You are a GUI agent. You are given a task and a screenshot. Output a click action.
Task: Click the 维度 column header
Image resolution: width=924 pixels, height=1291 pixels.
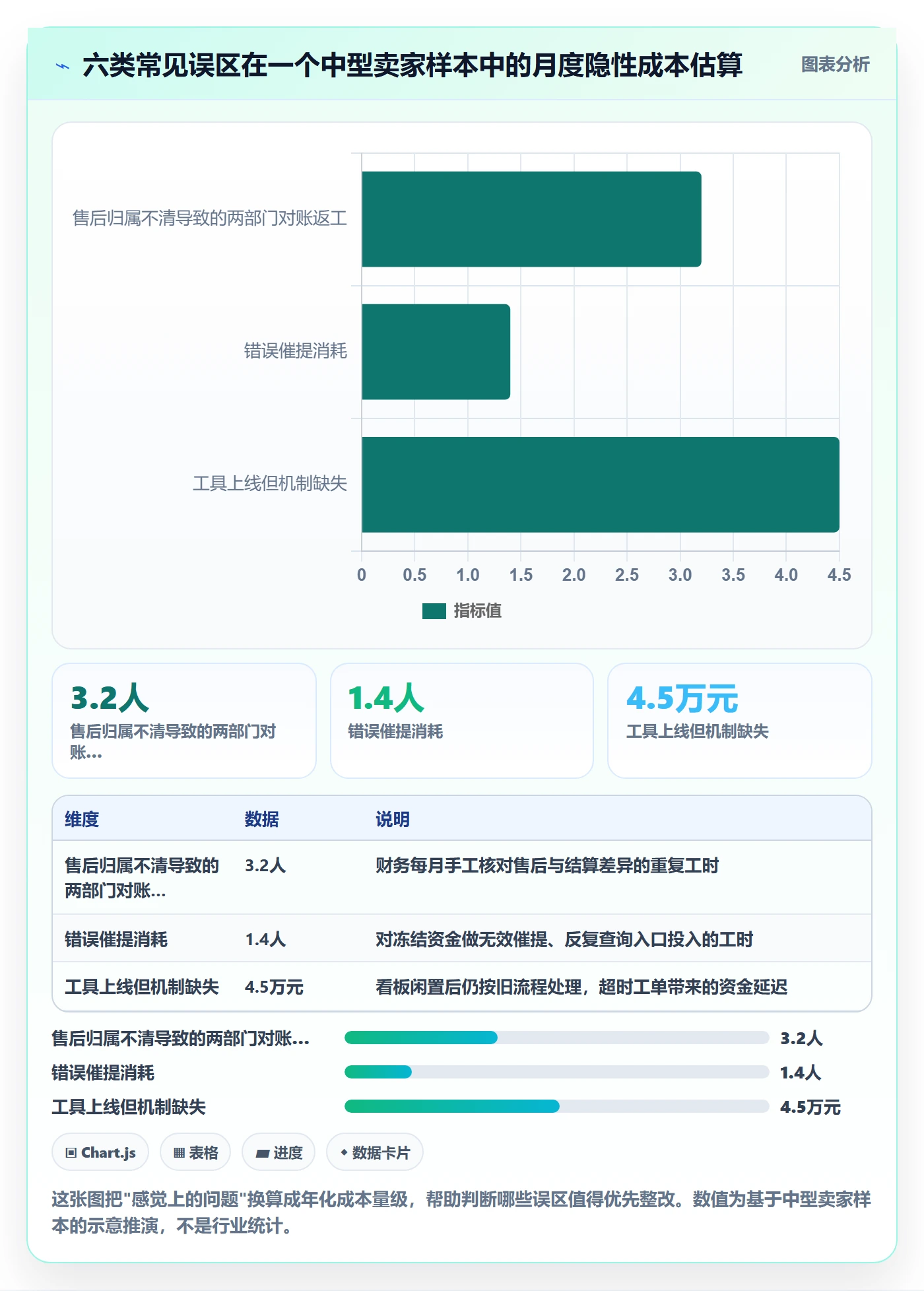coord(82,819)
